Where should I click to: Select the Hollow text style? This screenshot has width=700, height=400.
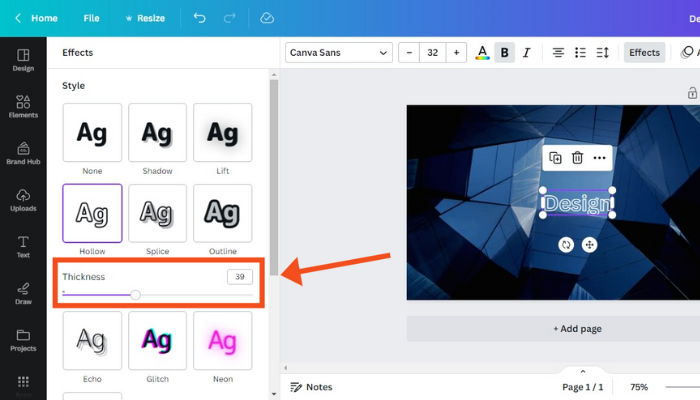point(92,213)
